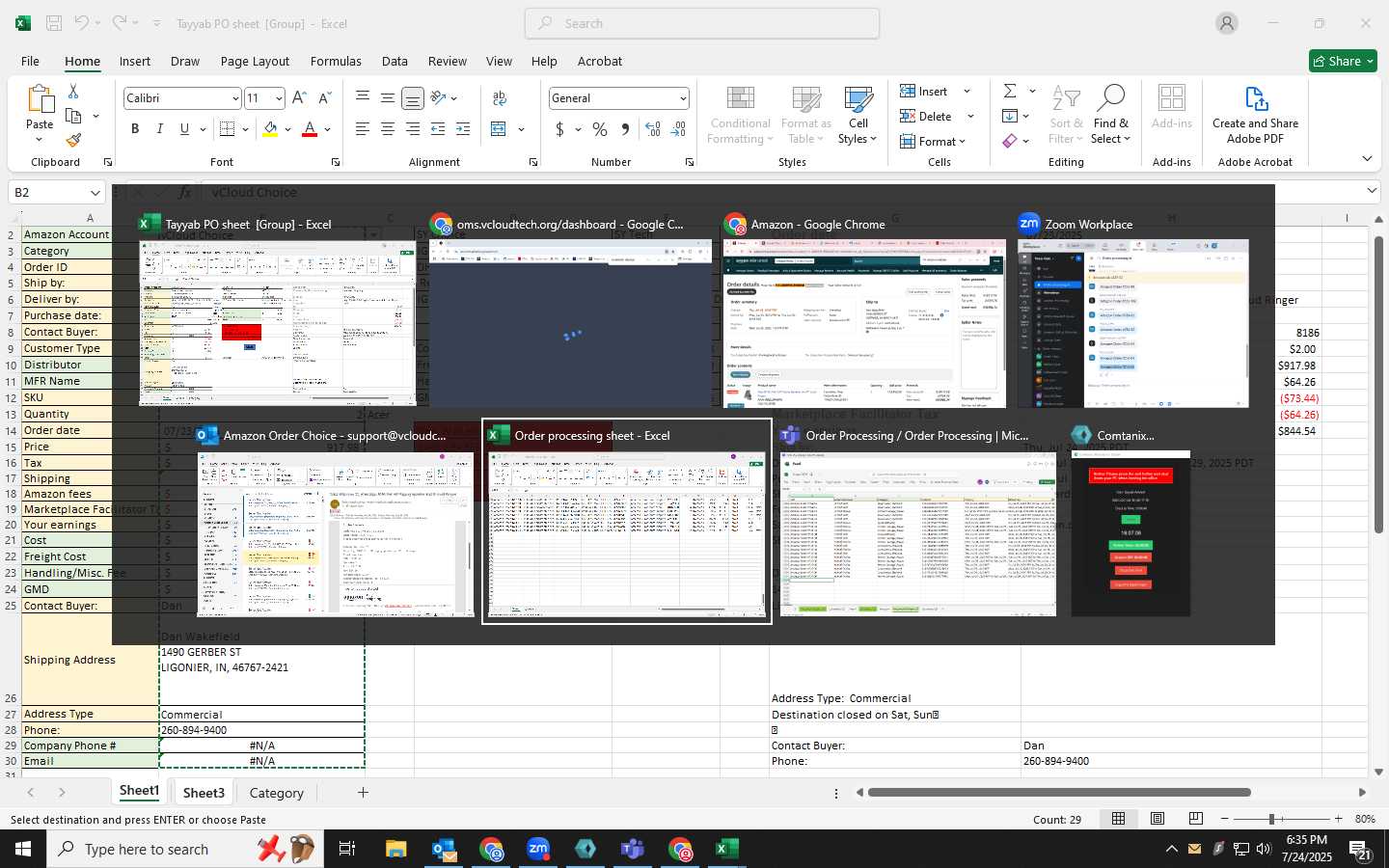Click Create and Share Adobe PDF

[x=1255, y=116]
